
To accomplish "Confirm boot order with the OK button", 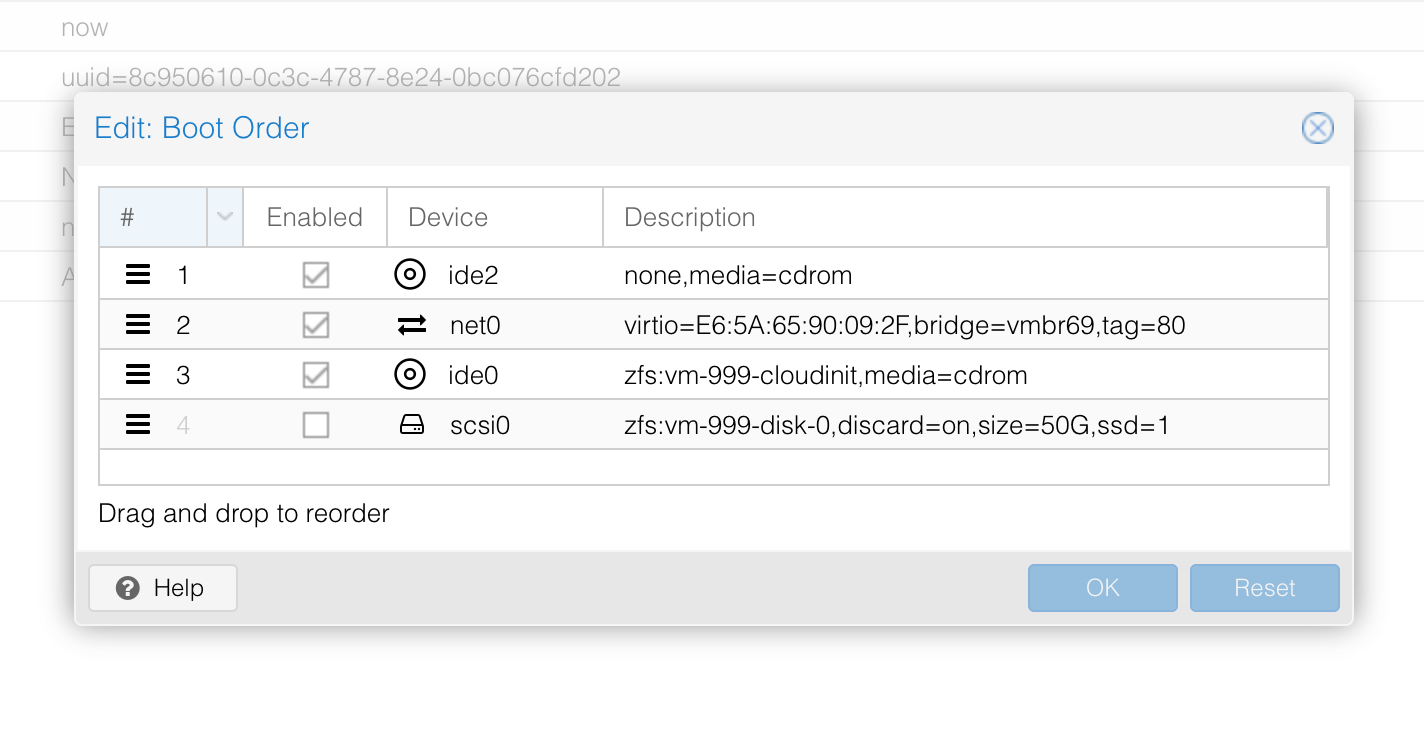I will click(1103, 588).
